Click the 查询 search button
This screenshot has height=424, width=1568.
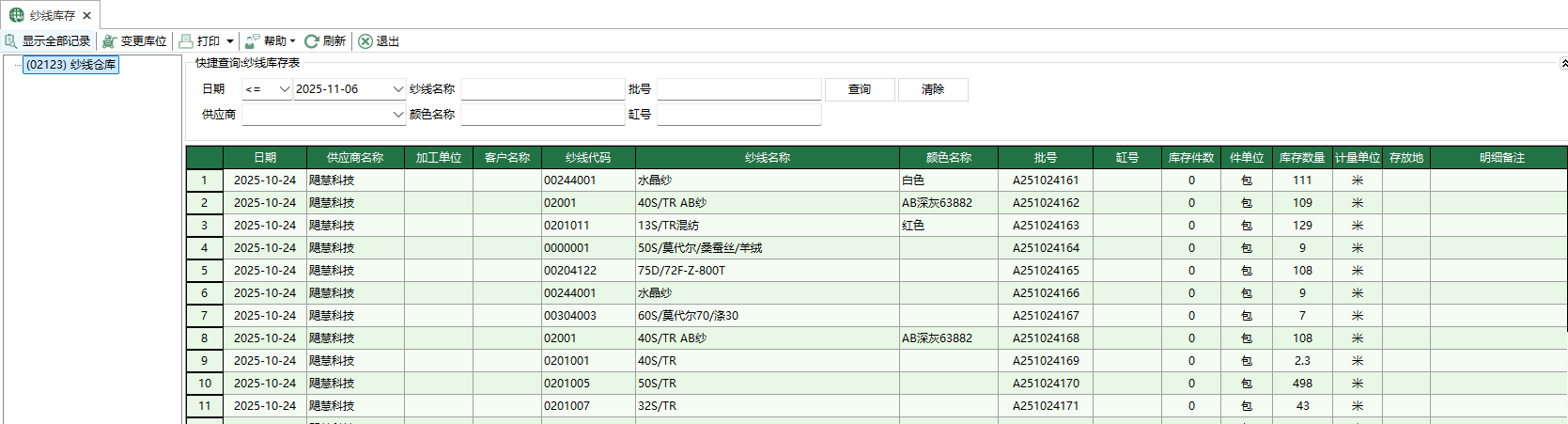coord(859,89)
